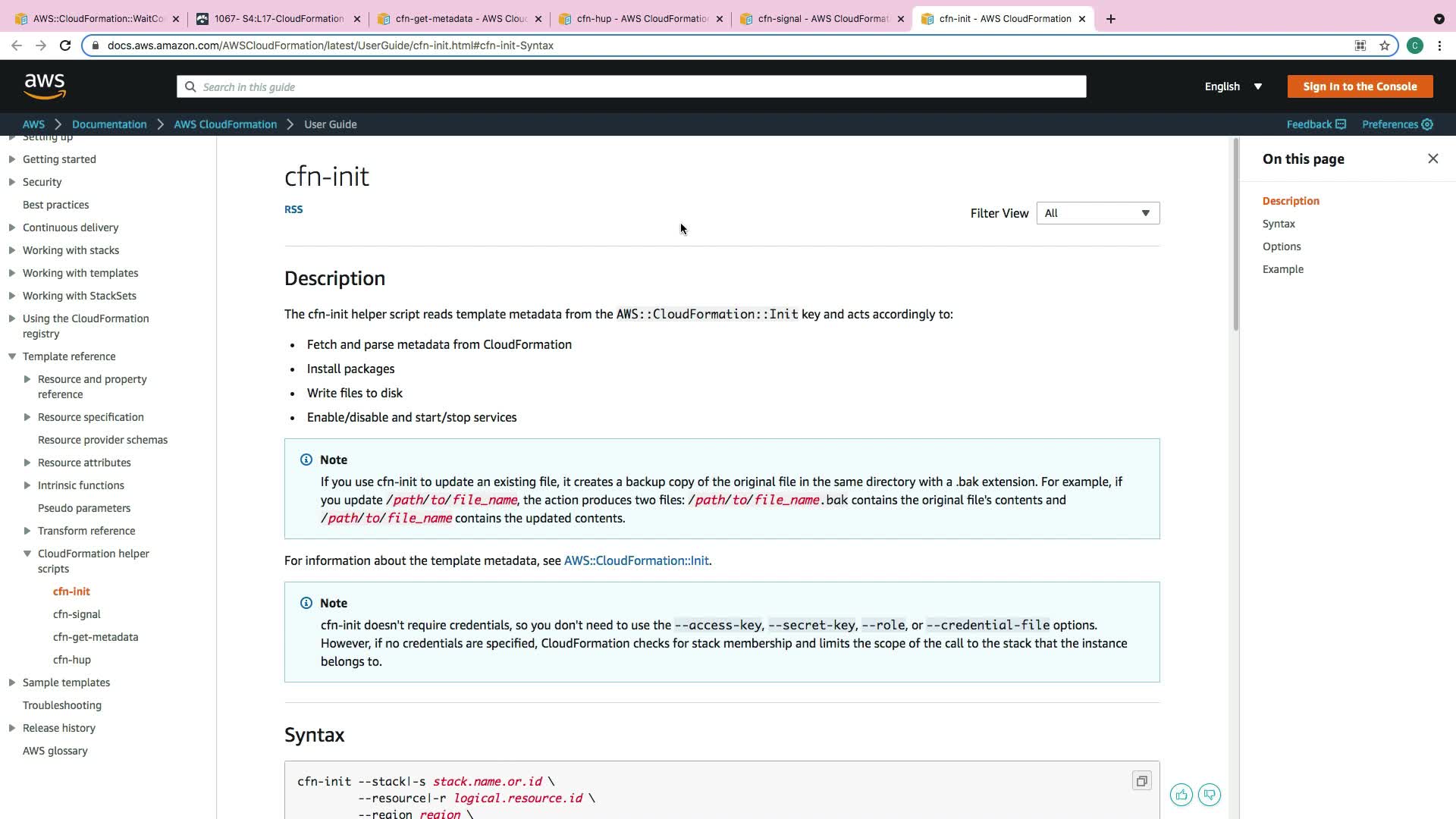Click the AWS logo in header
This screenshot has width=1456, height=819.
[45, 86]
